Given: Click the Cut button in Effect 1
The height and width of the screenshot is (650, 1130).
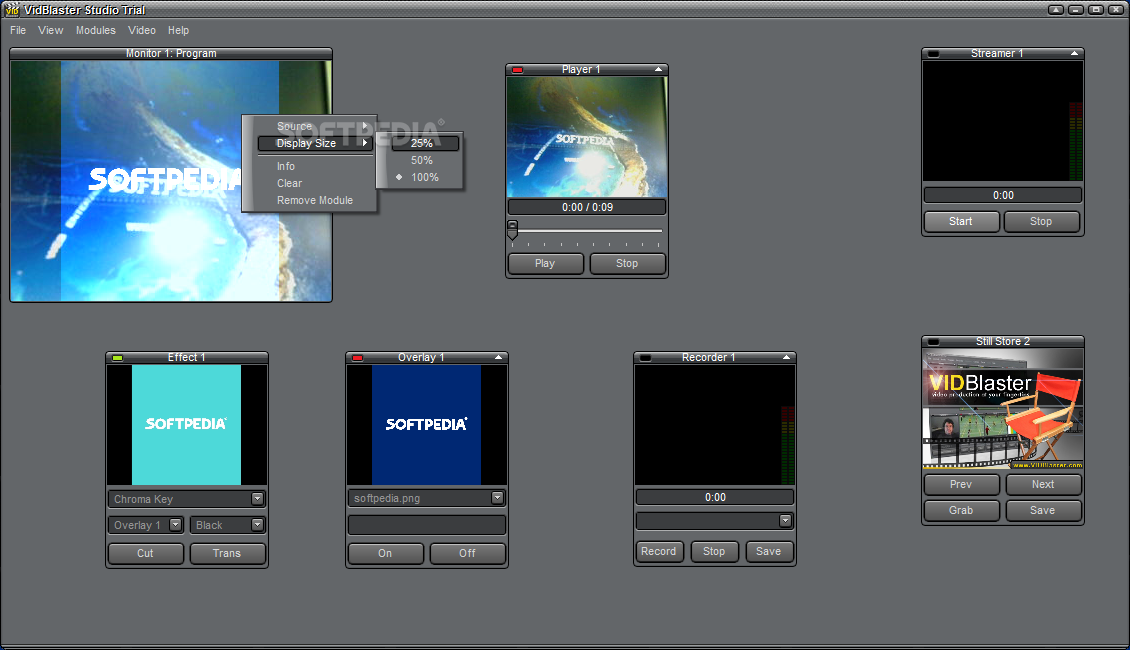Looking at the screenshot, I should pyautogui.click(x=146, y=553).
